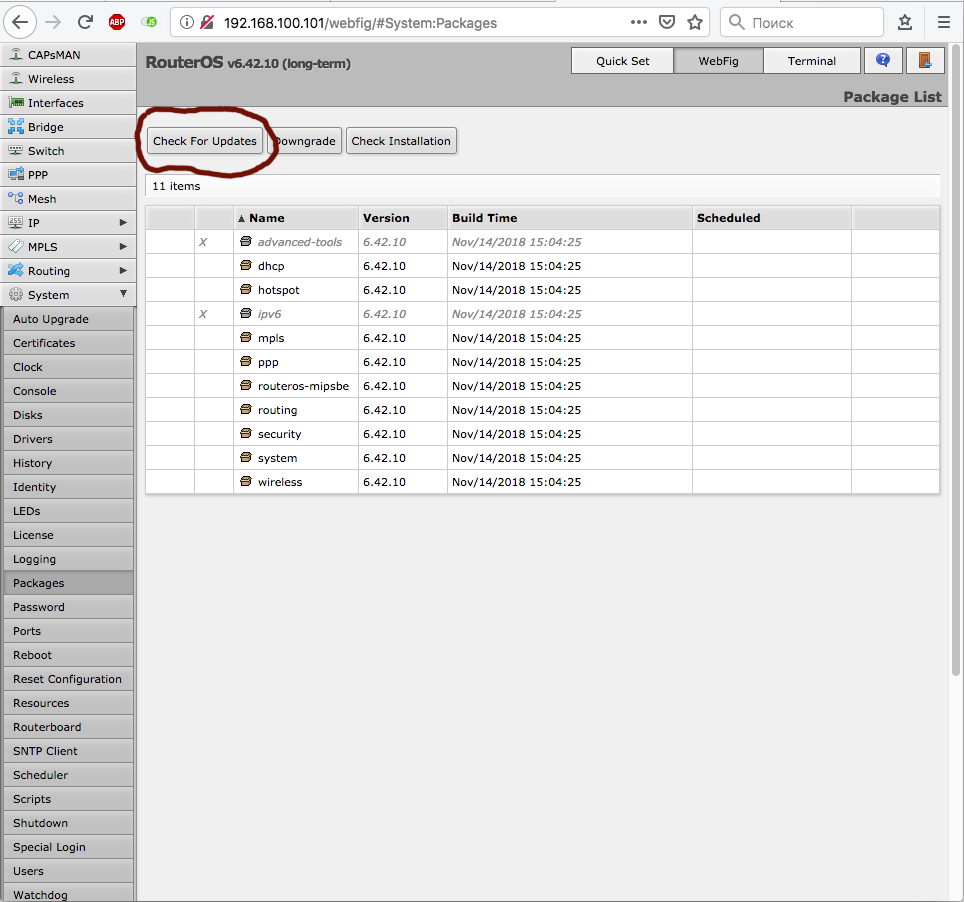Viewport: 964px width, 902px height.
Task: Click the routeros-mipsbe package icon
Action: pos(246,385)
